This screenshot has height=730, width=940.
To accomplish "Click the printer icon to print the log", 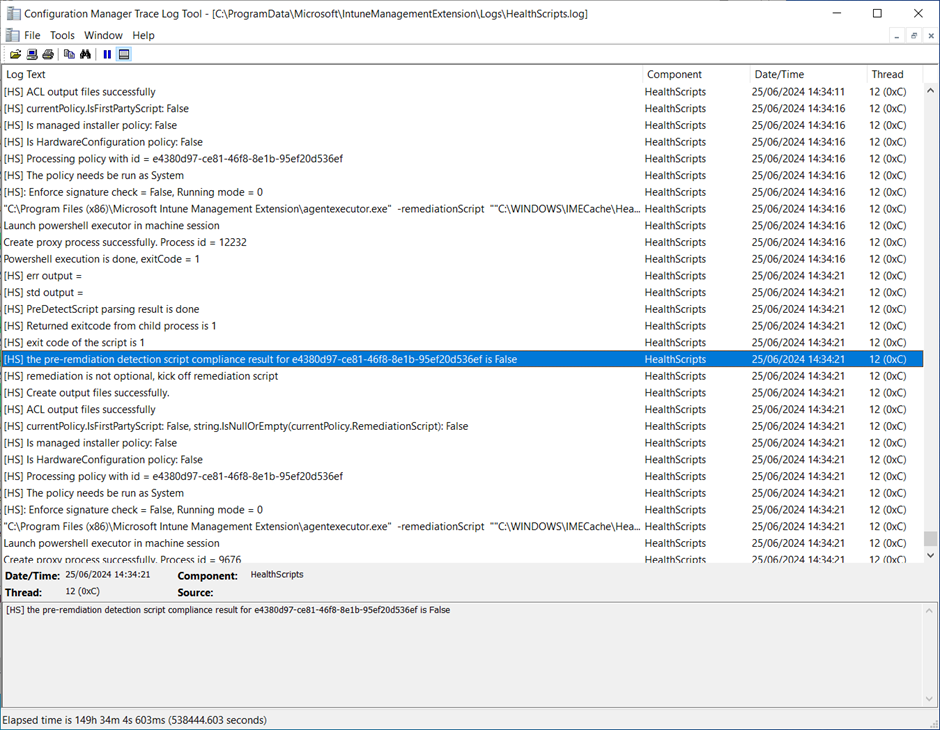I will click(47, 54).
